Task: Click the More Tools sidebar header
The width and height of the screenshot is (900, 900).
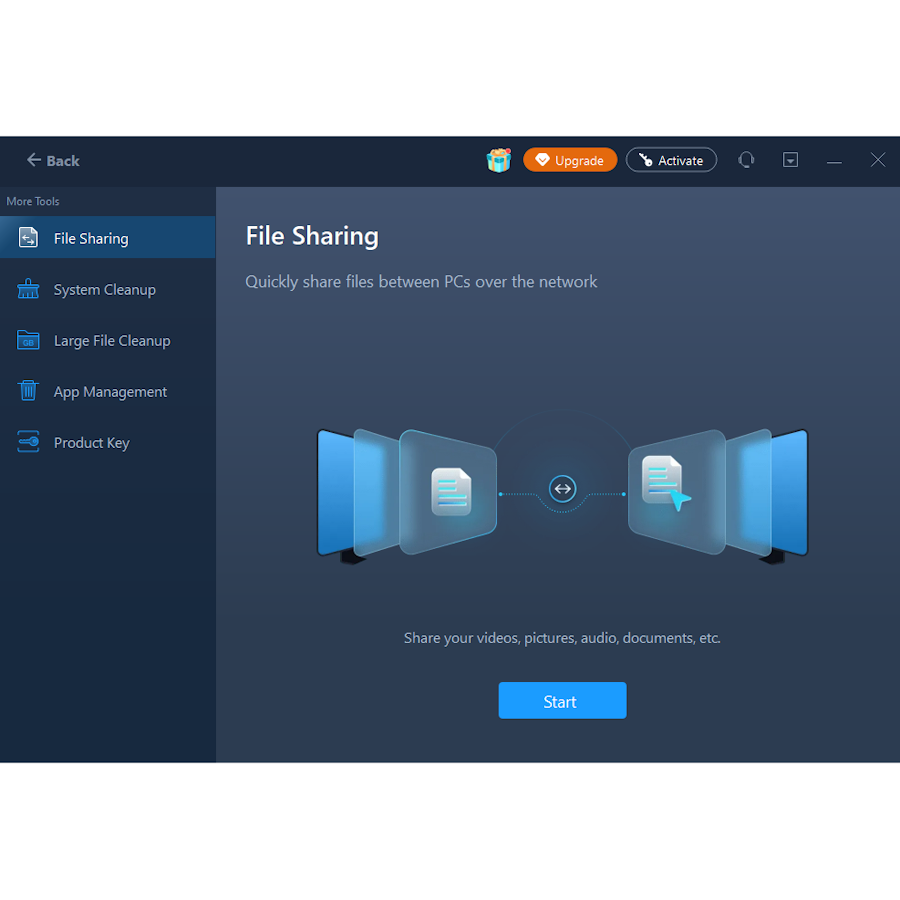Action: (x=33, y=201)
